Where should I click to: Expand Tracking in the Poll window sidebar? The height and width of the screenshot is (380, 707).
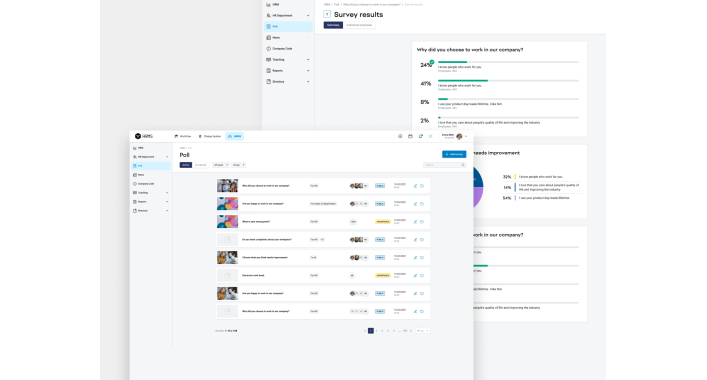click(x=167, y=193)
